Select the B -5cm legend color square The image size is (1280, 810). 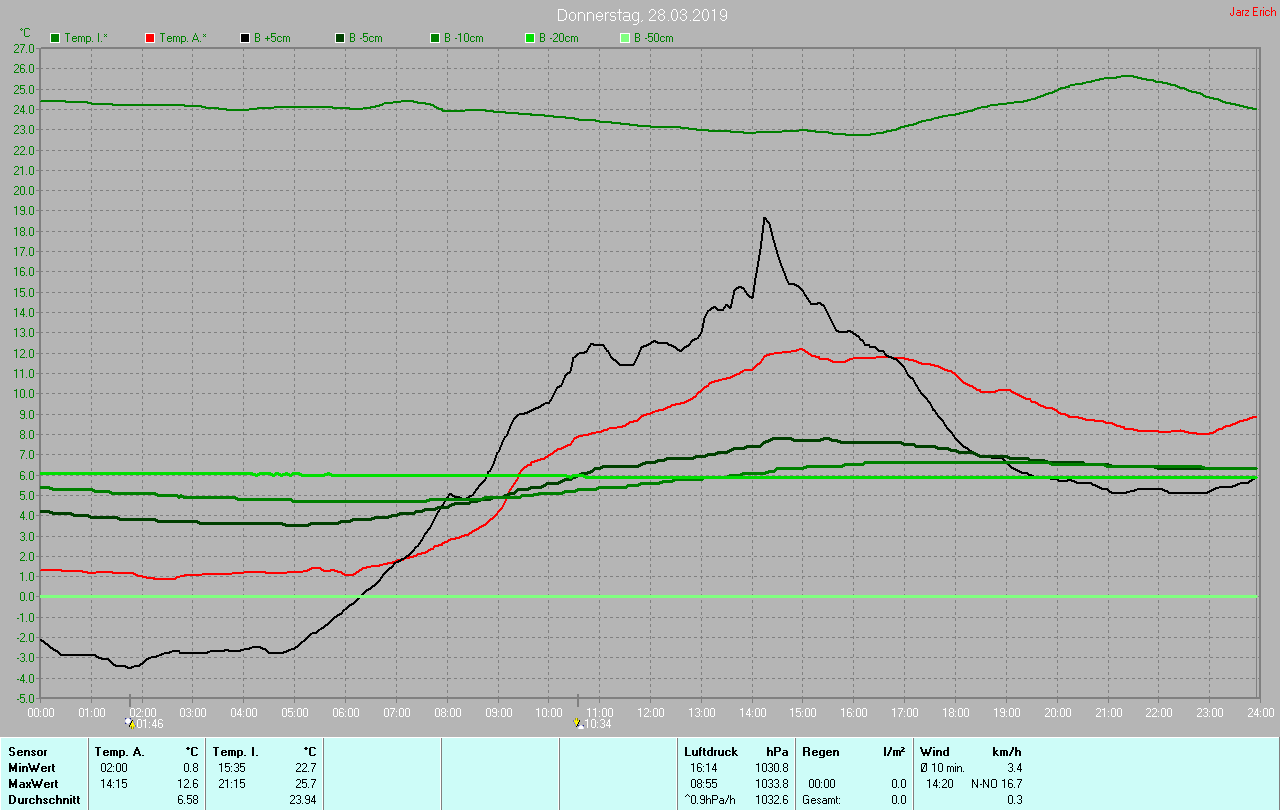click(340, 38)
